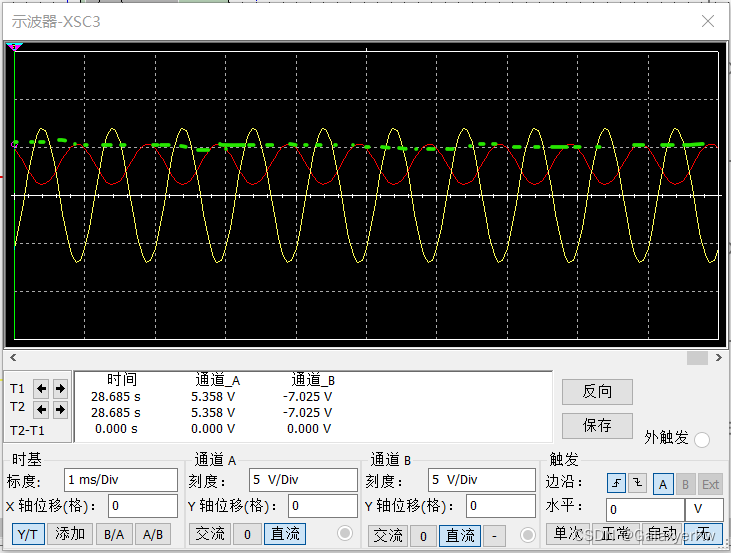The width and height of the screenshot is (731, 553).
Task: Move cursor T1 left with its arrow
Action: (41, 388)
